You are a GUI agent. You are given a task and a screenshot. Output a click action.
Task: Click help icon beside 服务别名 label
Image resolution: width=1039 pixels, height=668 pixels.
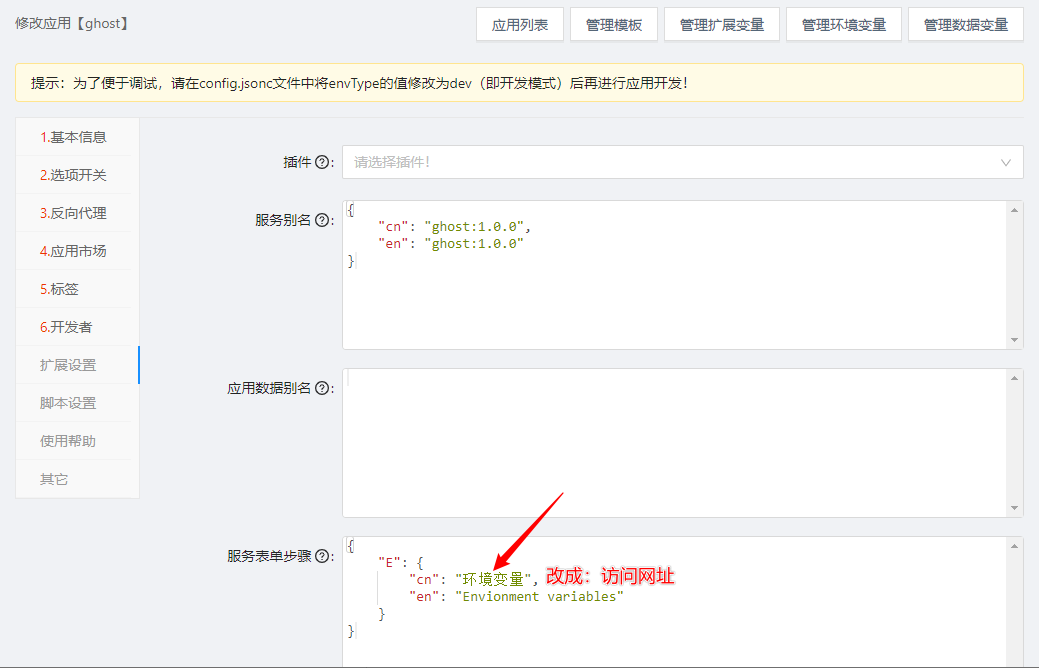click(x=322, y=220)
